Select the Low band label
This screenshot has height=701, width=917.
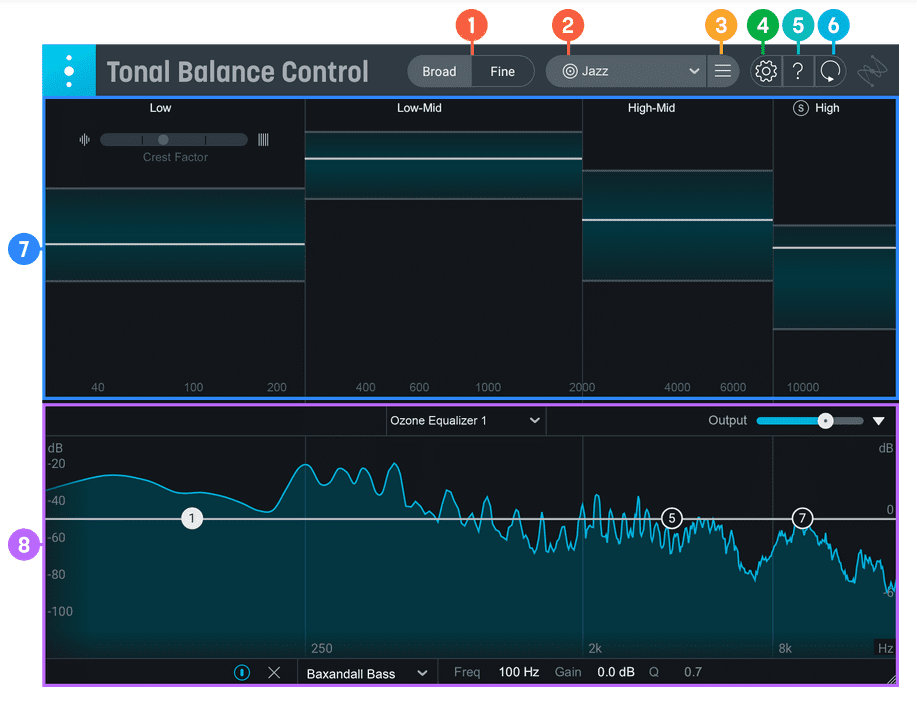tap(160, 108)
